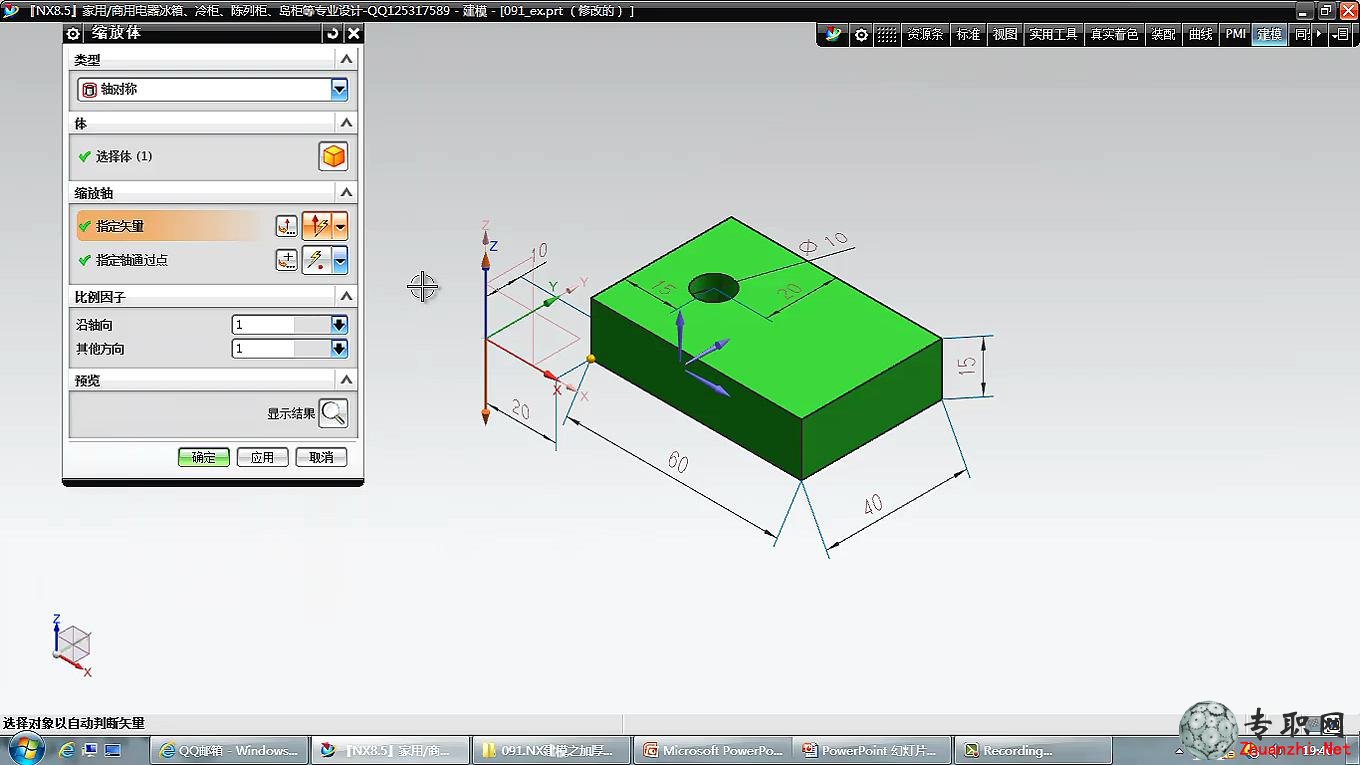This screenshot has width=1360, height=765.
Task: Open Internet Explorer from quick launch
Action: tap(67, 750)
